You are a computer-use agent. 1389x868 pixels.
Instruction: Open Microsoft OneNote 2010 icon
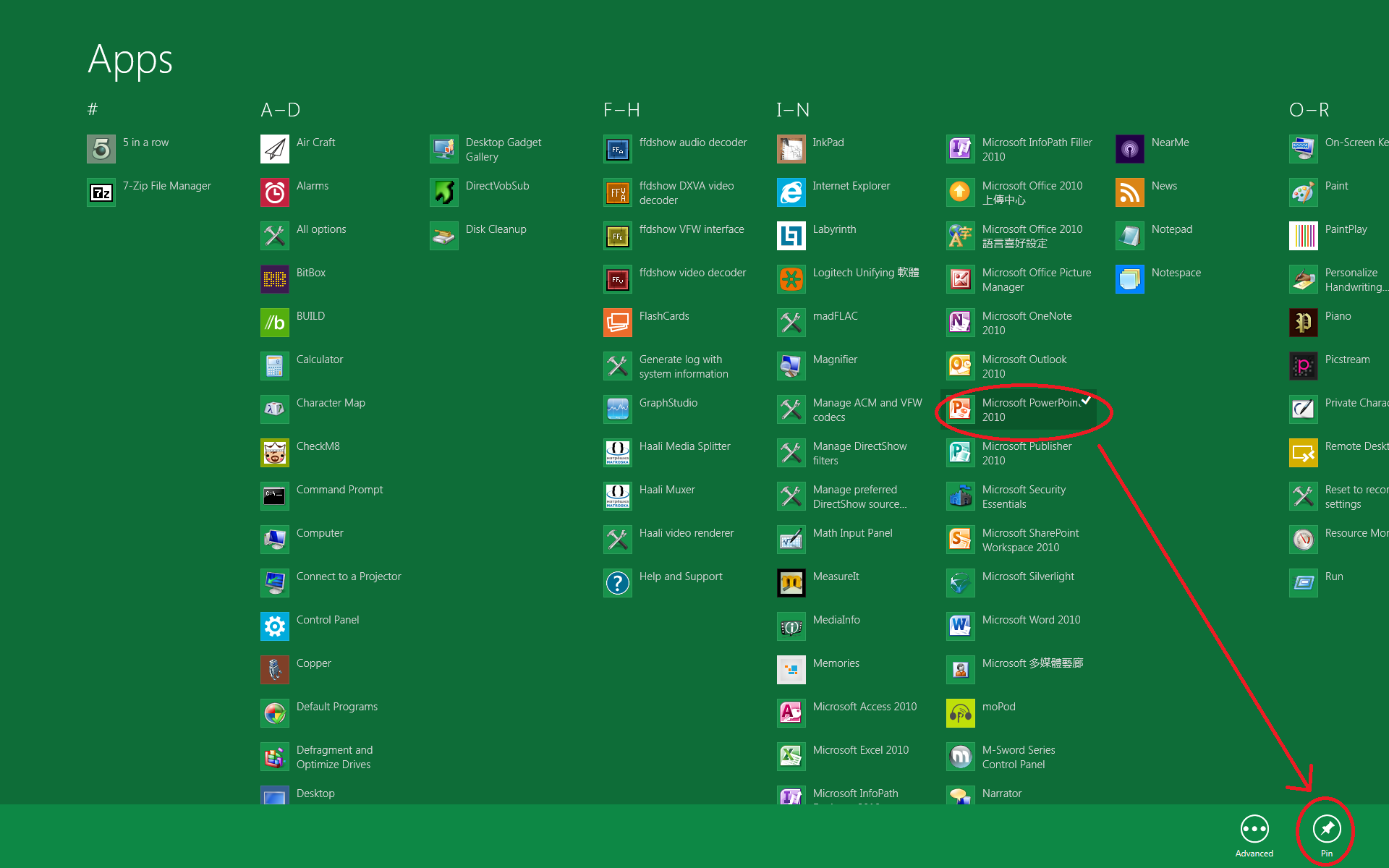[x=961, y=323]
